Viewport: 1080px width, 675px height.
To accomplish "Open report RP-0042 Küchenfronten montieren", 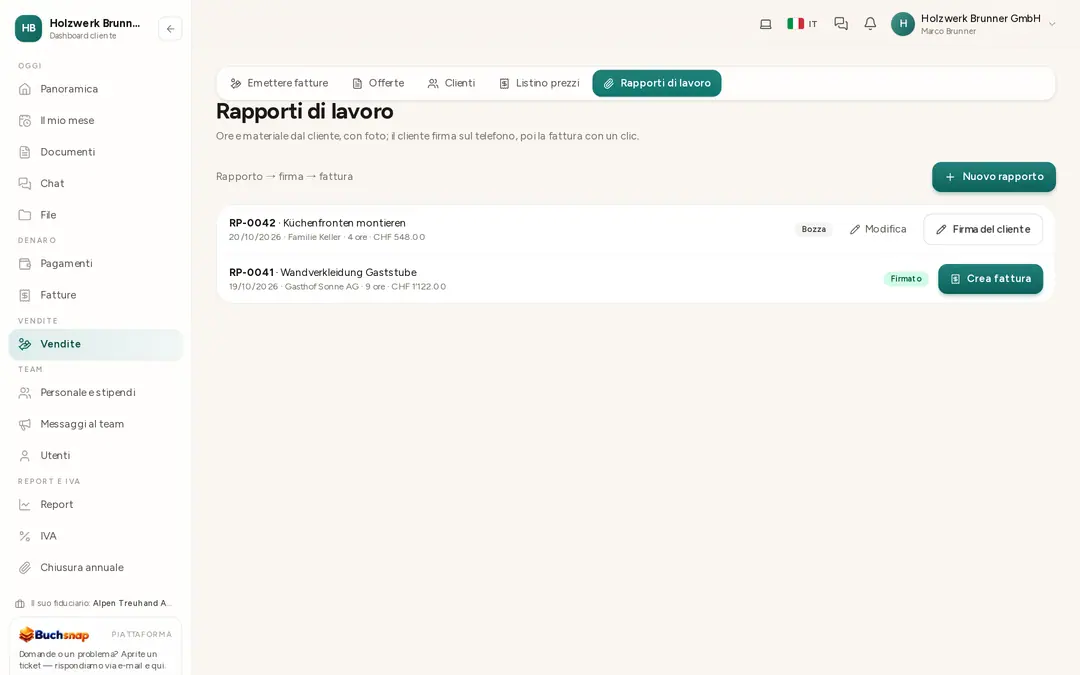I will [318, 223].
